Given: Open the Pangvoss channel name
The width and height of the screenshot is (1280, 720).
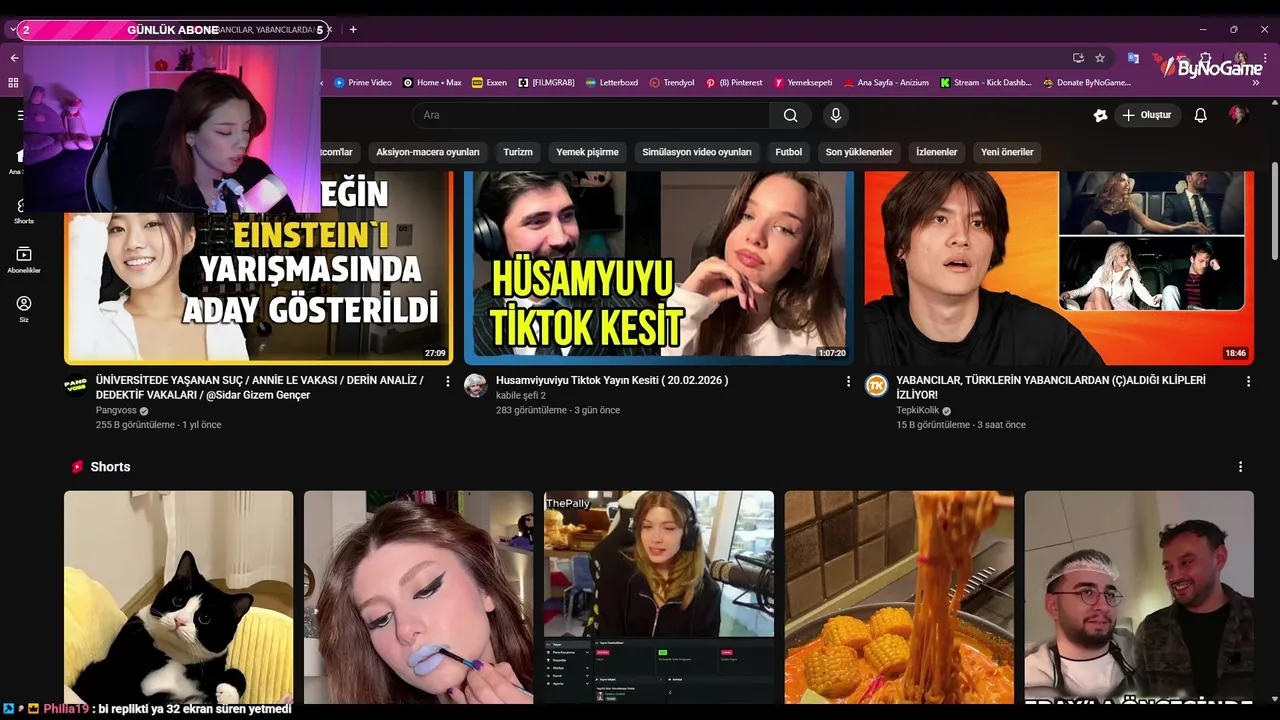Looking at the screenshot, I should pos(116,411).
